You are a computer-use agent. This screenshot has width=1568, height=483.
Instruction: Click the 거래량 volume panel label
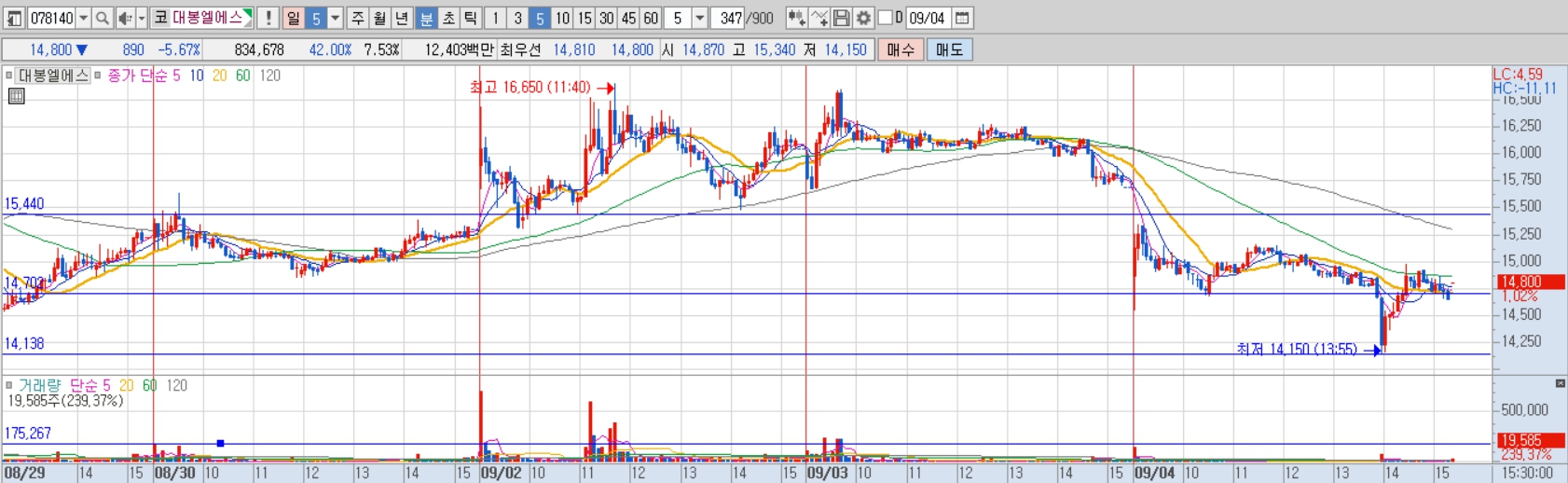pyautogui.click(x=41, y=385)
